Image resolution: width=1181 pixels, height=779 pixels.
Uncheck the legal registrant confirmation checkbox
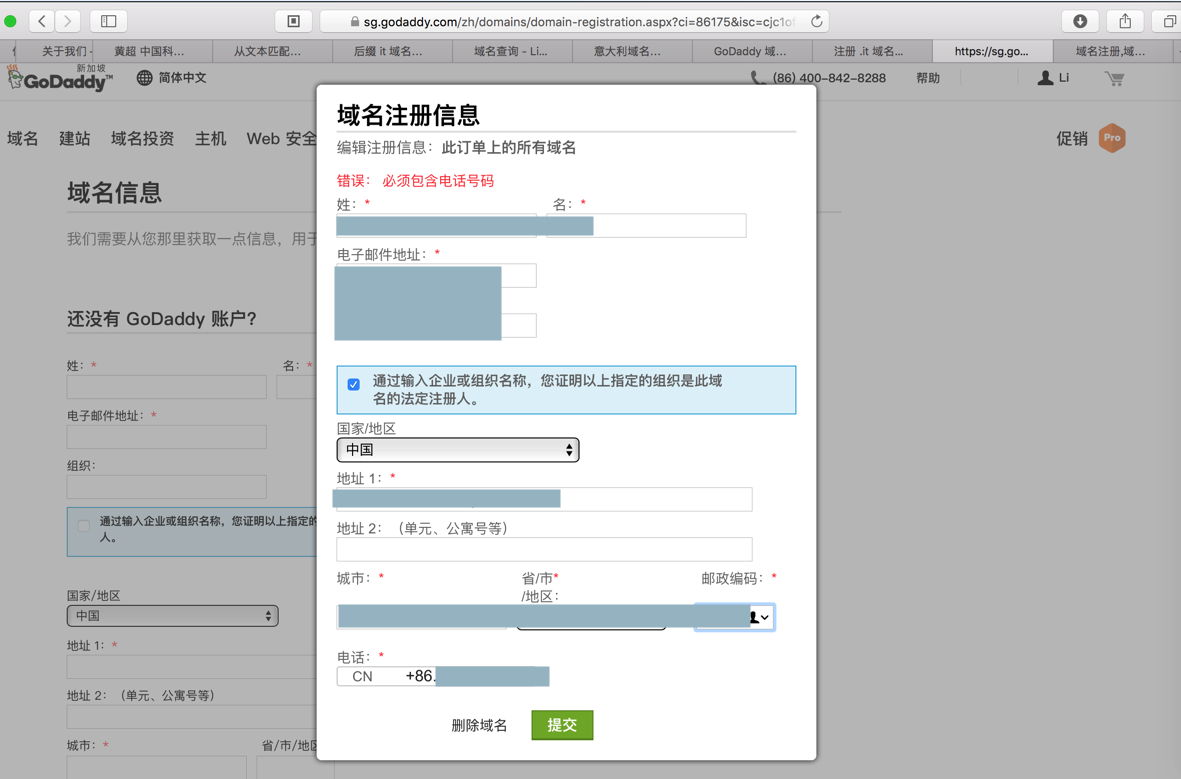click(x=353, y=384)
